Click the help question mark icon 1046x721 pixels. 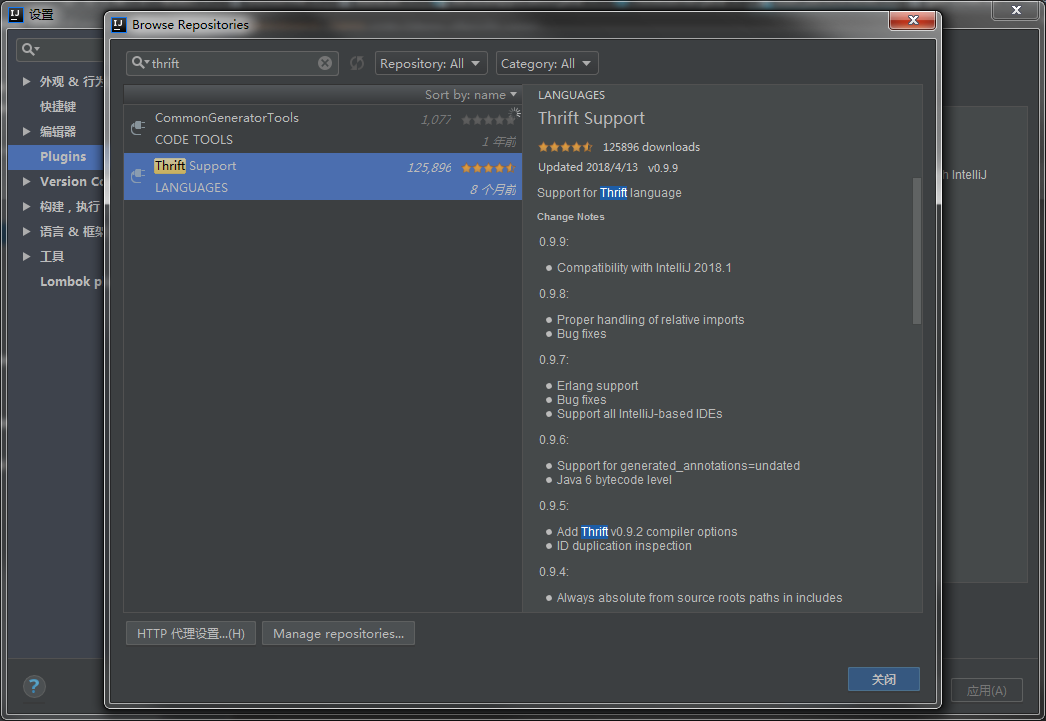34,687
